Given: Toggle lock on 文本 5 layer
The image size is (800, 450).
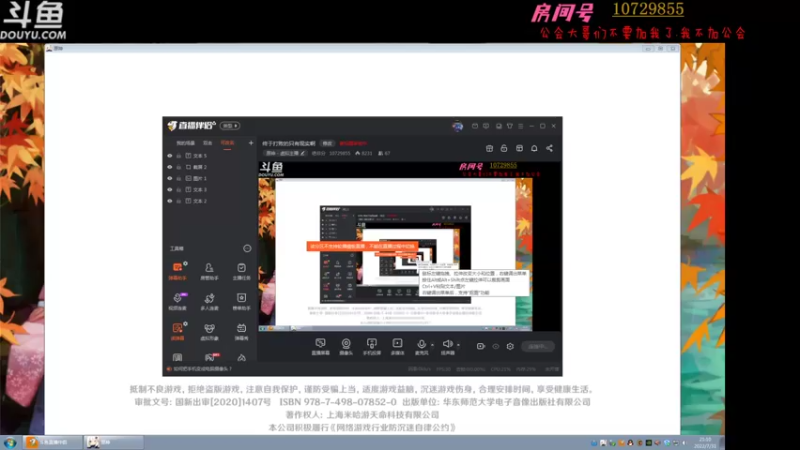Looking at the screenshot, I should click(179, 156).
